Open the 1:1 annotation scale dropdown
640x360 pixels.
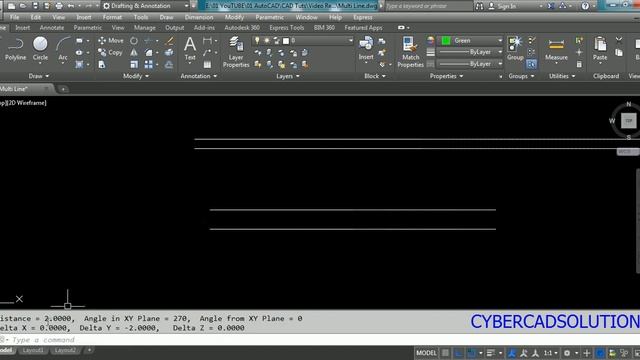pyautogui.click(x=550, y=353)
